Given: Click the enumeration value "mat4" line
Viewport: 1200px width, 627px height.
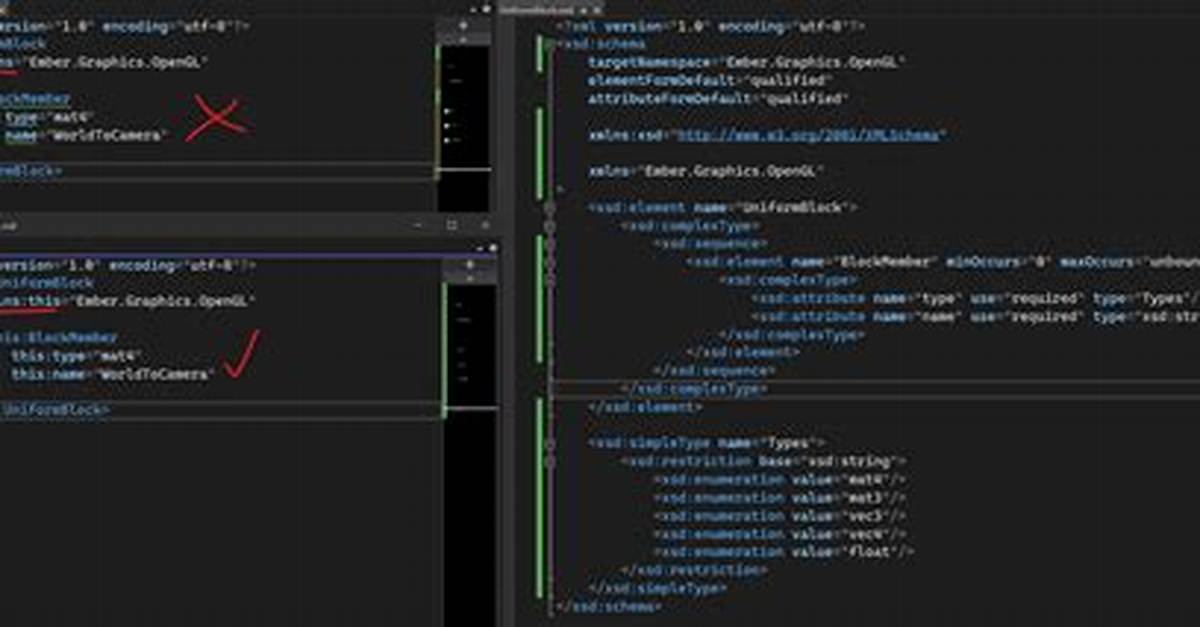Looking at the screenshot, I should (779, 479).
